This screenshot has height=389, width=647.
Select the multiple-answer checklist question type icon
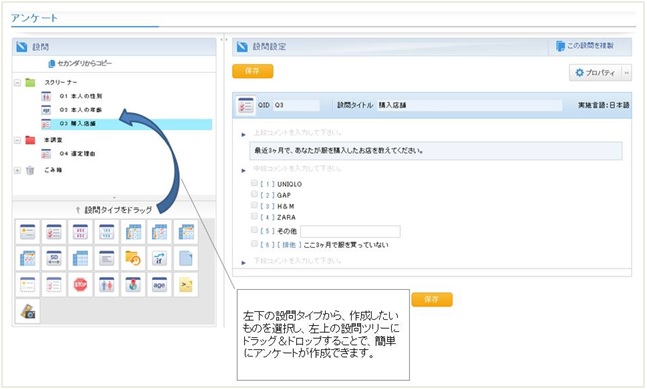click(54, 232)
